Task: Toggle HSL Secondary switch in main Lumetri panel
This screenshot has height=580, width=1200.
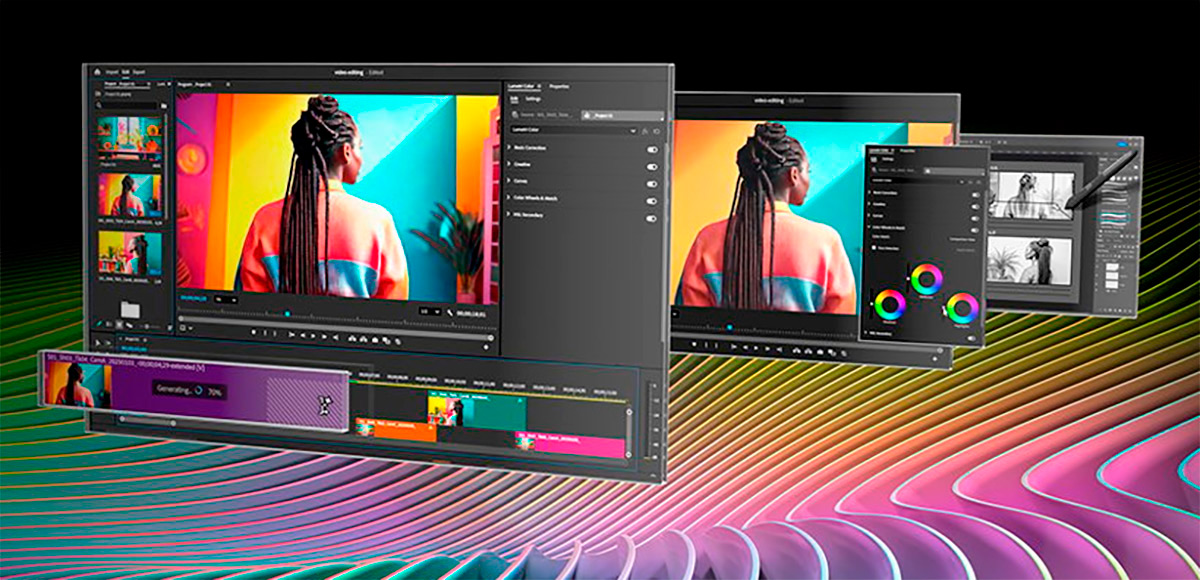Action: 652,218
